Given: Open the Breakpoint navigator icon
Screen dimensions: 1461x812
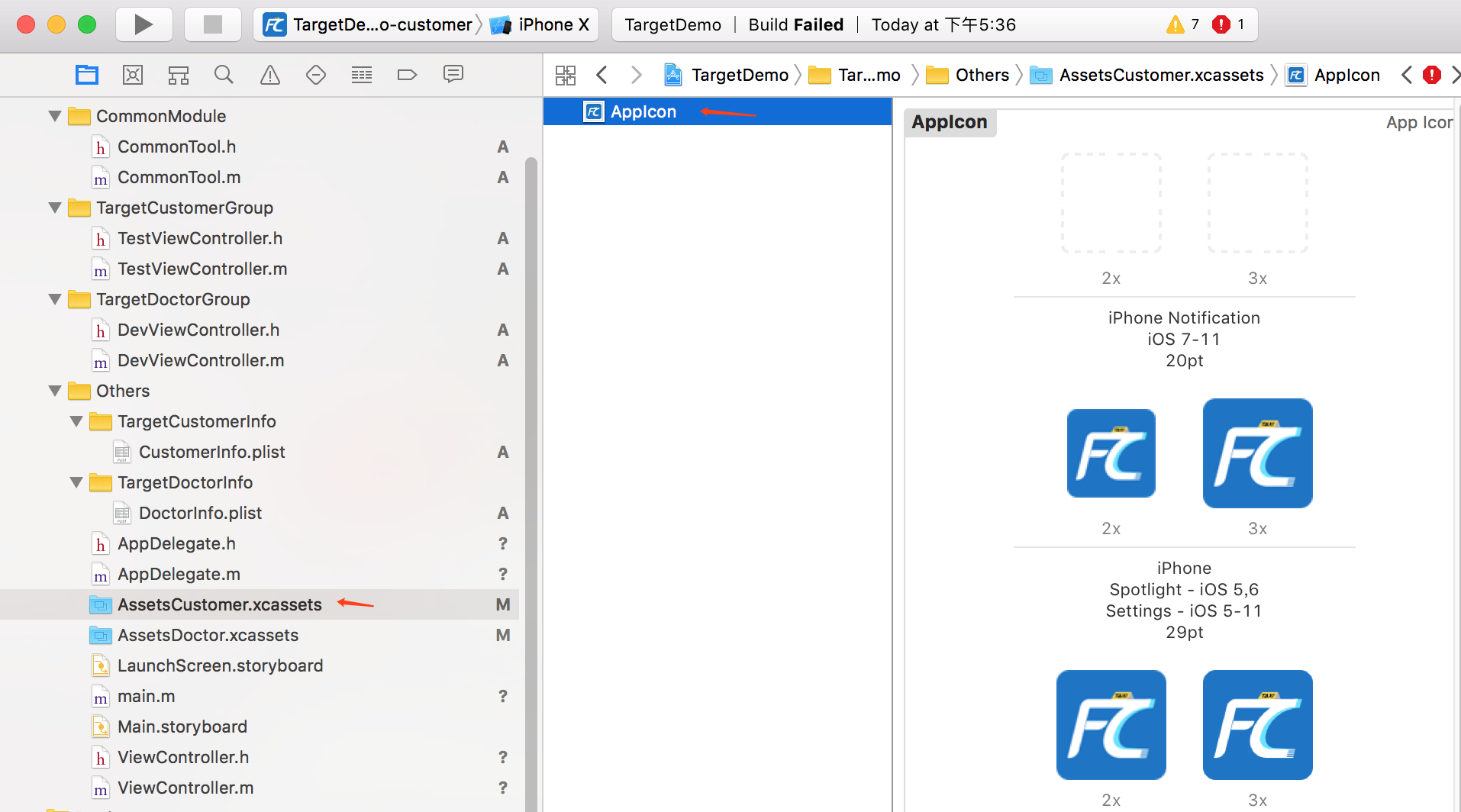Looking at the screenshot, I should pos(408,75).
